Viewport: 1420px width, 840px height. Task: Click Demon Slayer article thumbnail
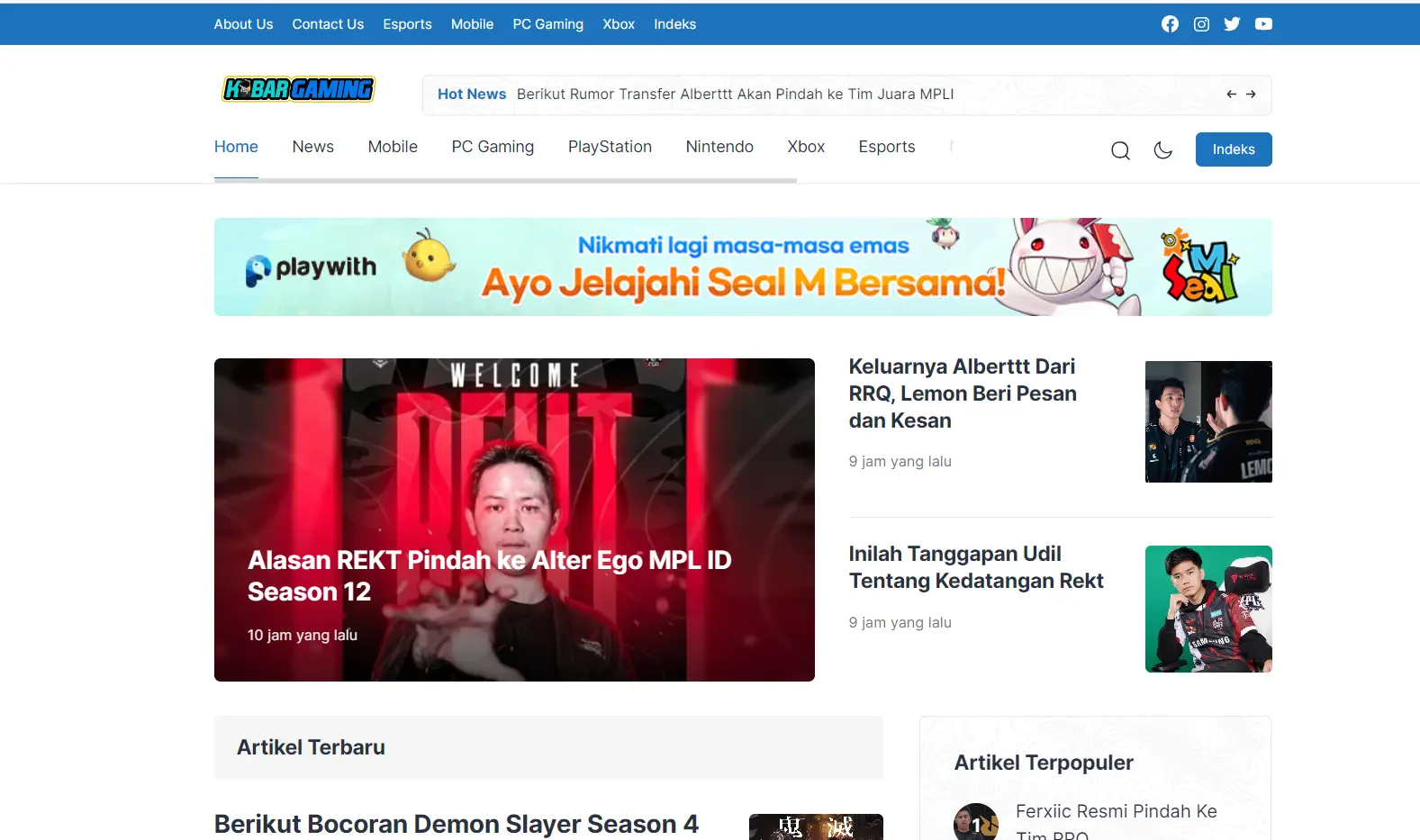pos(816,826)
